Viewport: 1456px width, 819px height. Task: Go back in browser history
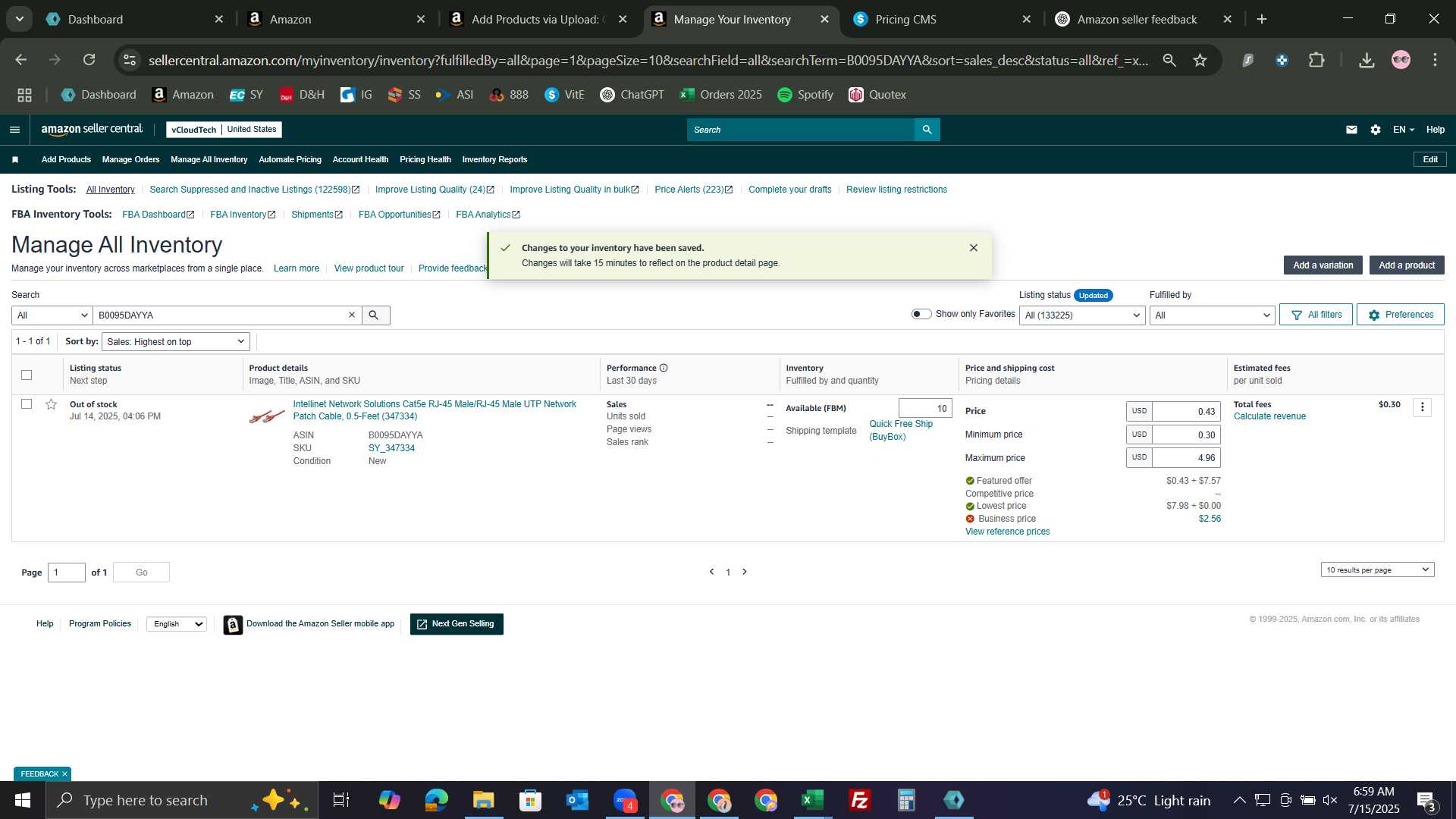pos(21,60)
